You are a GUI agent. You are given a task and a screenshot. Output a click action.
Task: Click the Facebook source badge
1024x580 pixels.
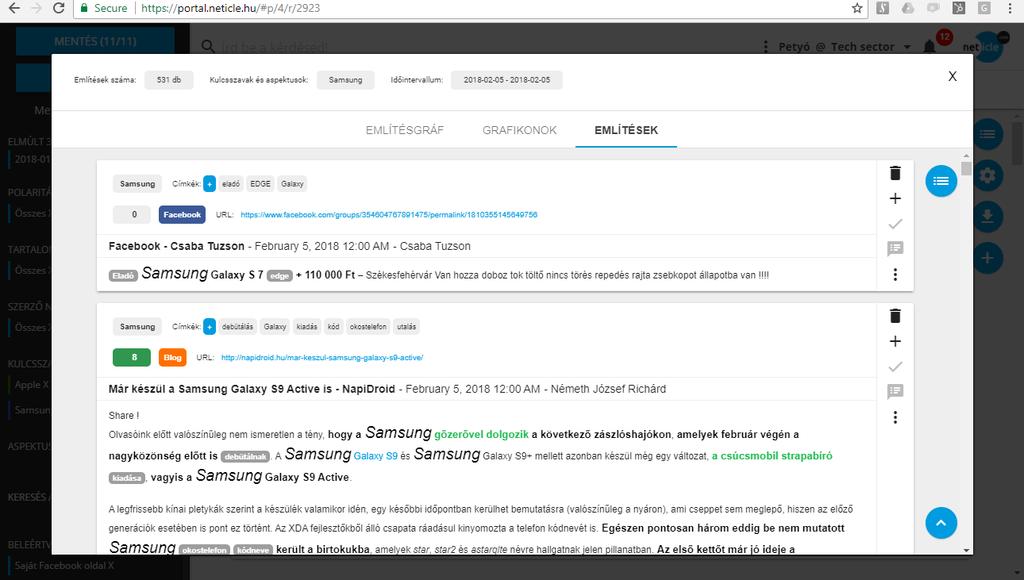point(182,215)
